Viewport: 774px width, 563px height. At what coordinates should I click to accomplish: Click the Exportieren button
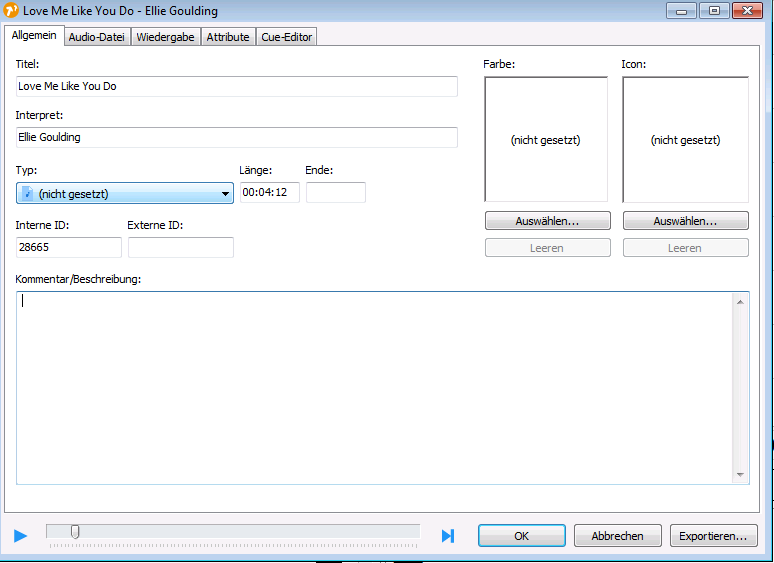tap(713, 536)
